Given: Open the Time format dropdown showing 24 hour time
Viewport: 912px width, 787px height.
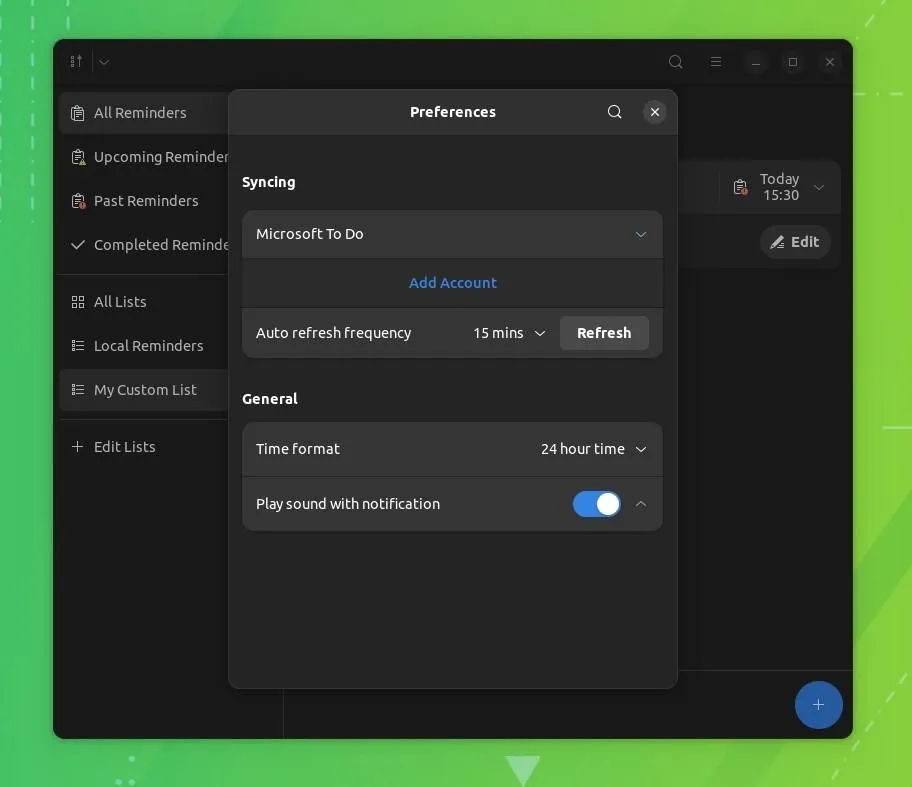Looking at the screenshot, I should tap(594, 449).
